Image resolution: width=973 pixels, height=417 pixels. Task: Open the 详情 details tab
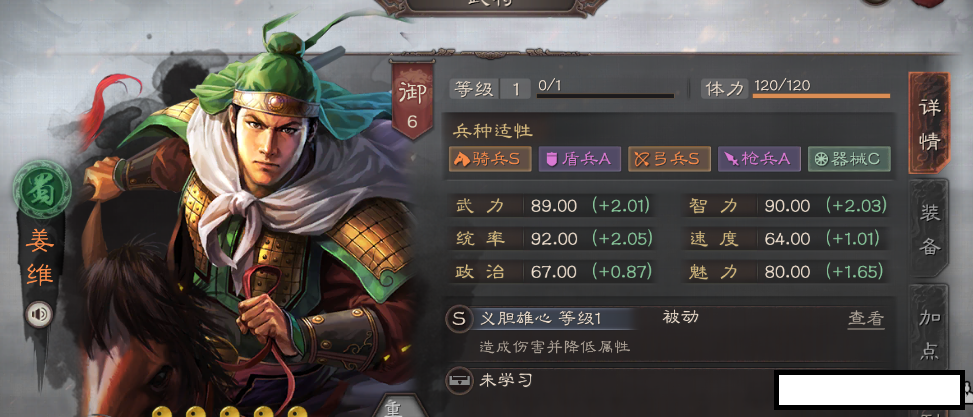(x=929, y=123)
